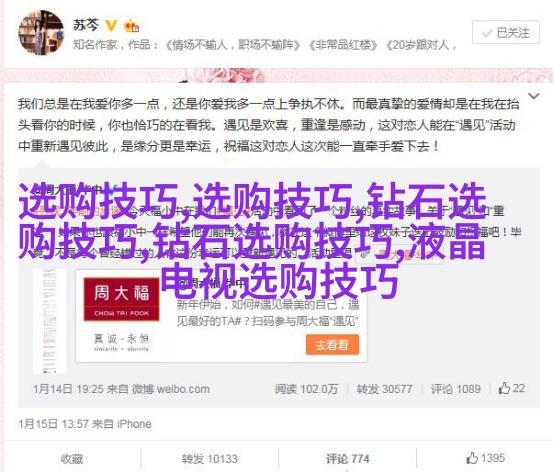Open 苏芩's profile avatar
554x473 pixels.
point(41,33)
